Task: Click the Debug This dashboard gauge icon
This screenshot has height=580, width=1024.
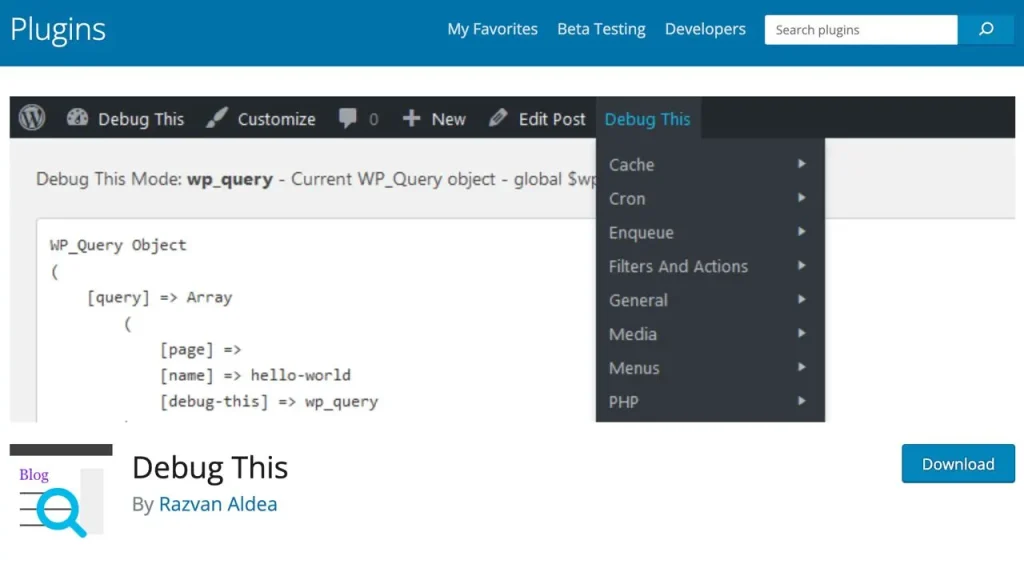Action: pos(77,118)
